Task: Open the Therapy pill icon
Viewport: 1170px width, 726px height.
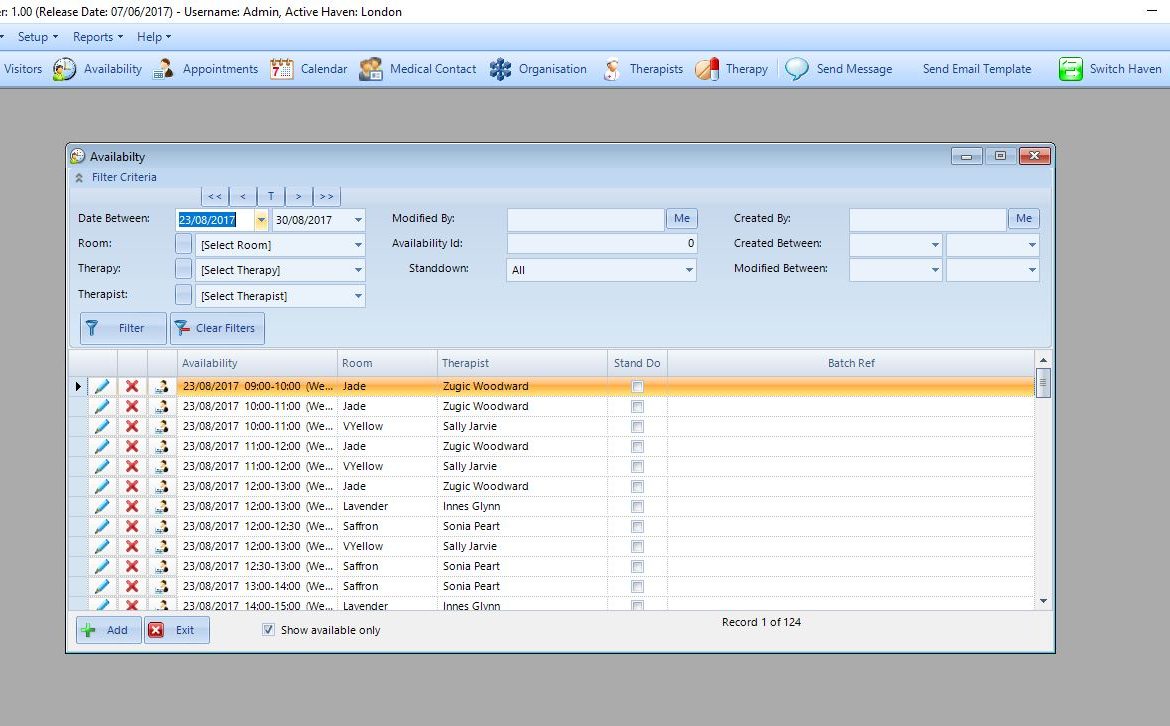Action: (707, 69)
